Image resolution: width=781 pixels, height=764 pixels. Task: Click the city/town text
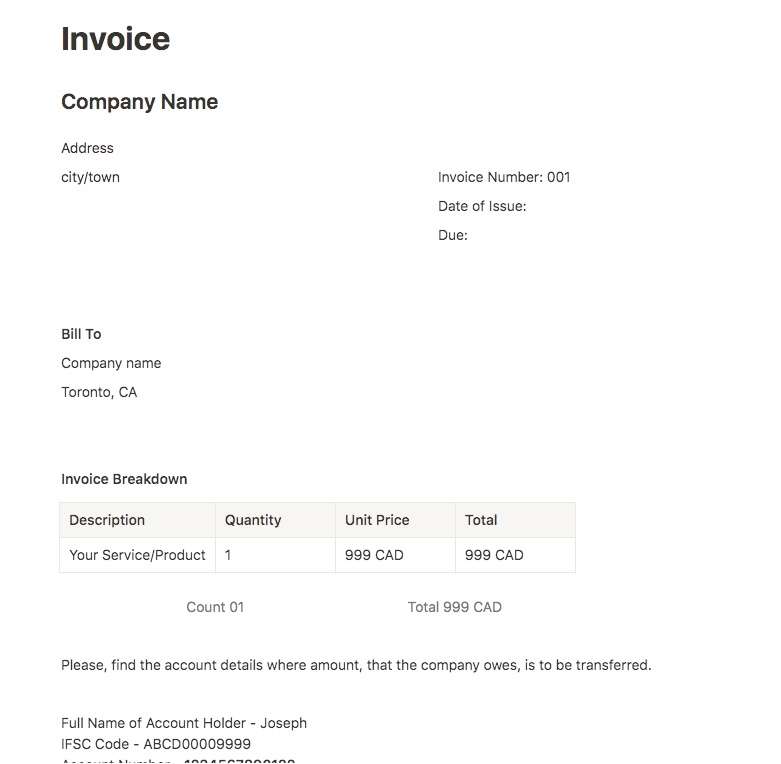(x=90, y=177)
